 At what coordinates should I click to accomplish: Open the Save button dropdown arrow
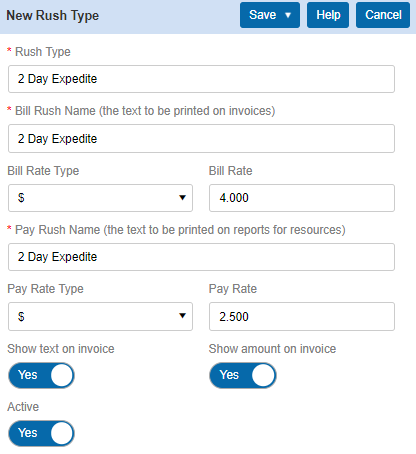point(288,15)
